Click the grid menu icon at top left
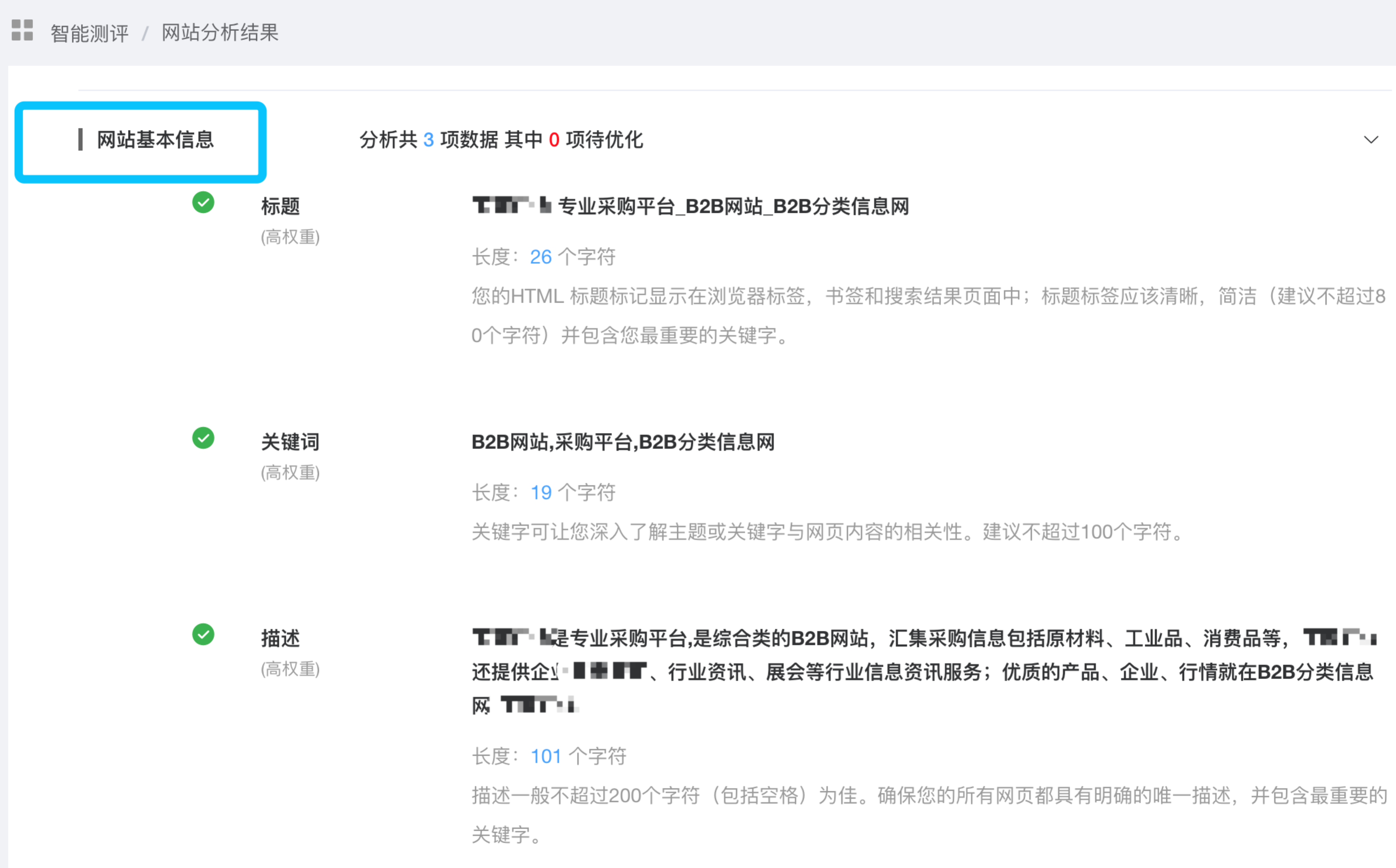This screenshot has height=868, width=1396. (x=22, y=30)
